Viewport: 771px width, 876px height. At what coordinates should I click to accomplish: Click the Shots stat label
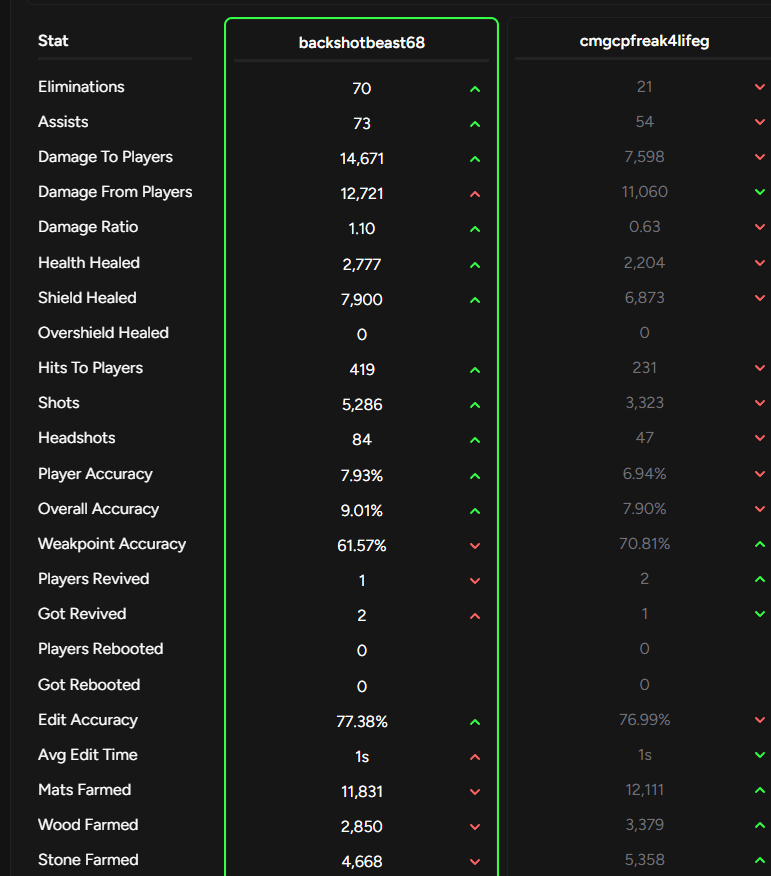coord(59,403)
